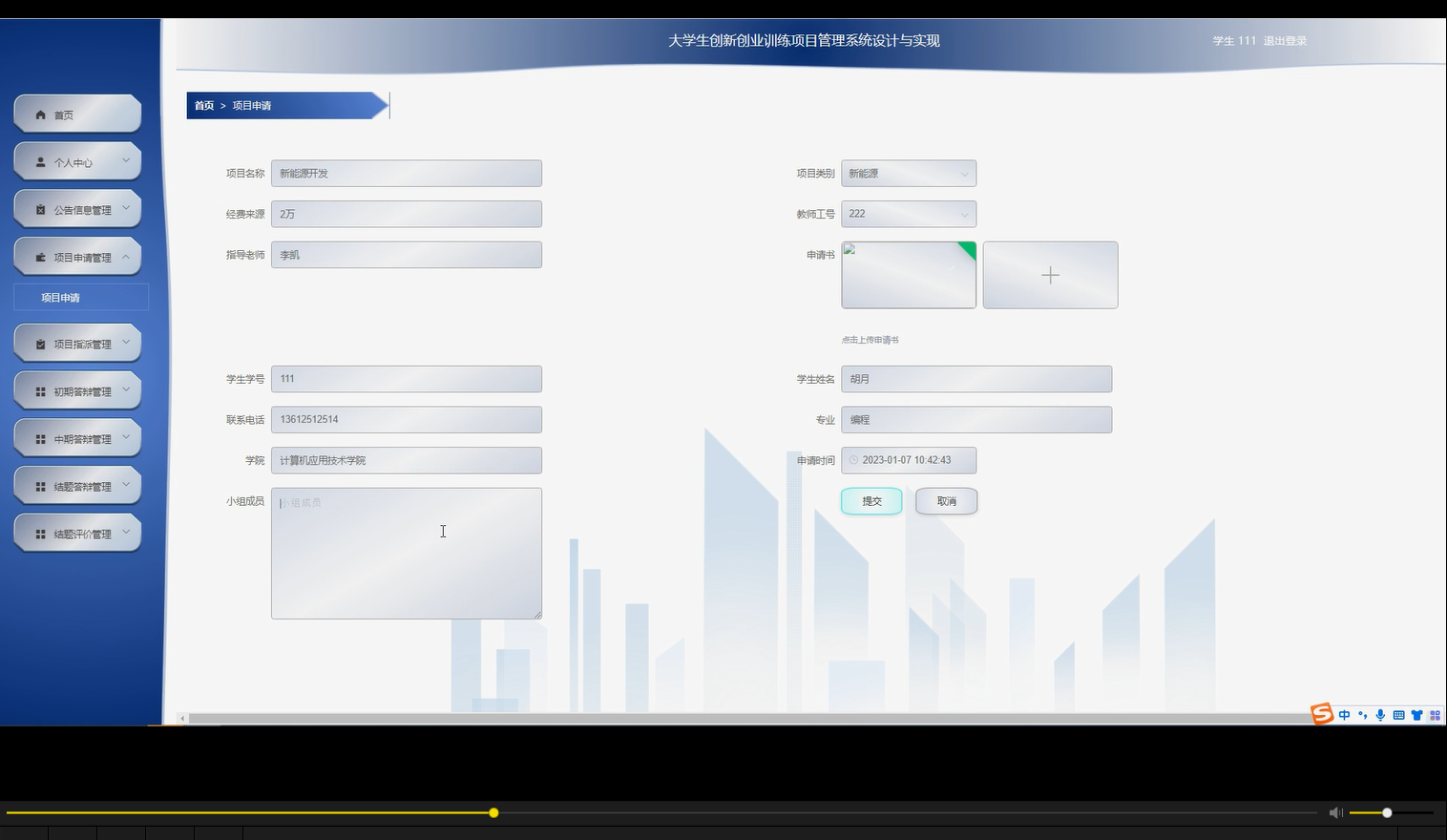1447x840 pixels.
Task: Click the 首页 home icon in sidebar
Action: pyautogui.click(x=41, y=114)
